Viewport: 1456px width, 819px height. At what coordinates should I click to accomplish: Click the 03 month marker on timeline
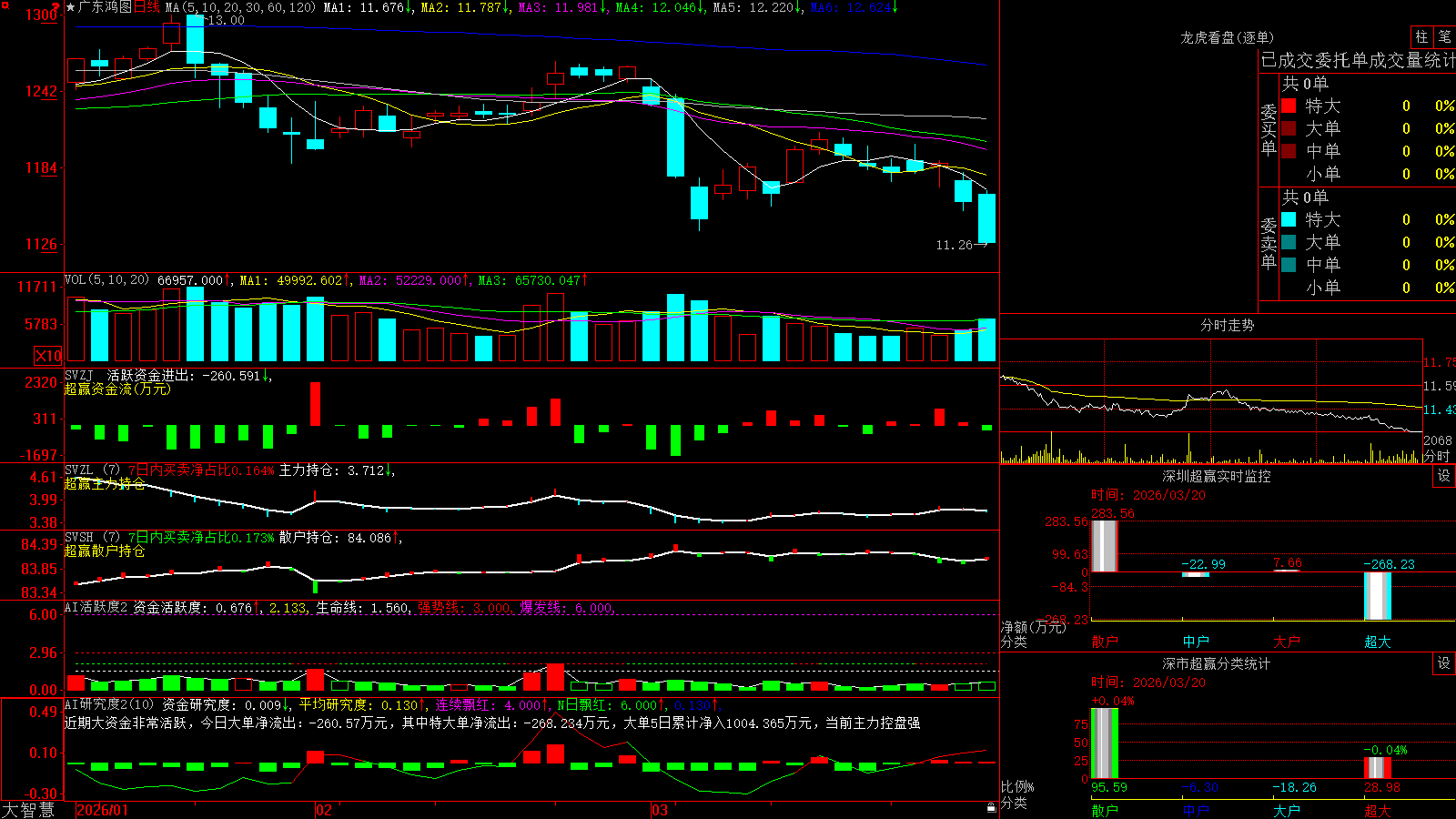coord(659,810)
